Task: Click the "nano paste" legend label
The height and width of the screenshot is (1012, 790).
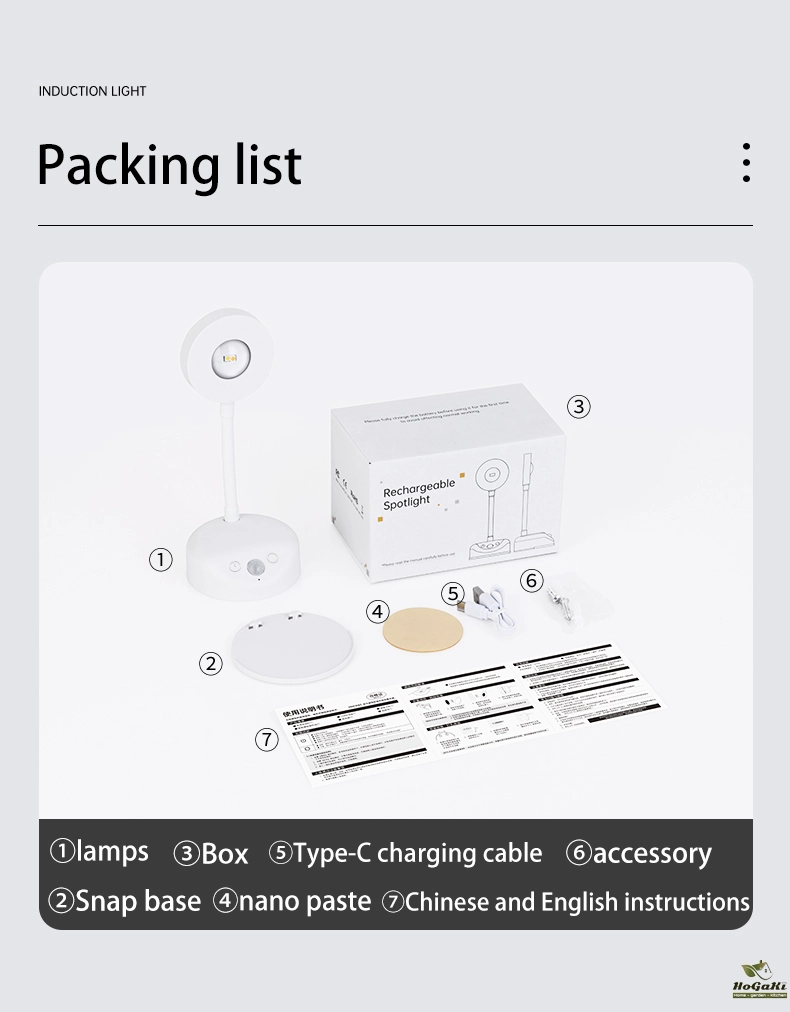Action: click(305, 901)
